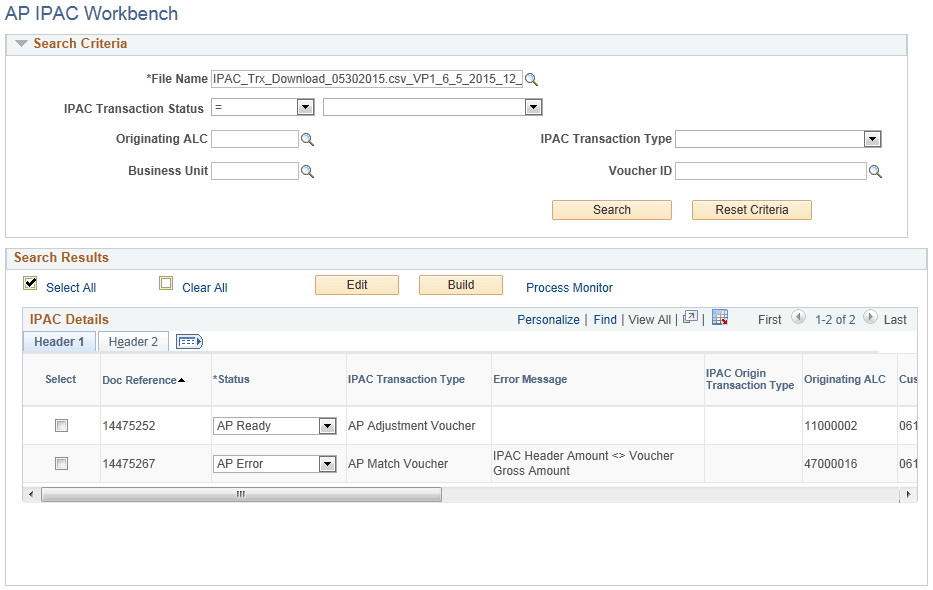
Task: Check the Select All checkbox
Action: click(x=30, y=283)
